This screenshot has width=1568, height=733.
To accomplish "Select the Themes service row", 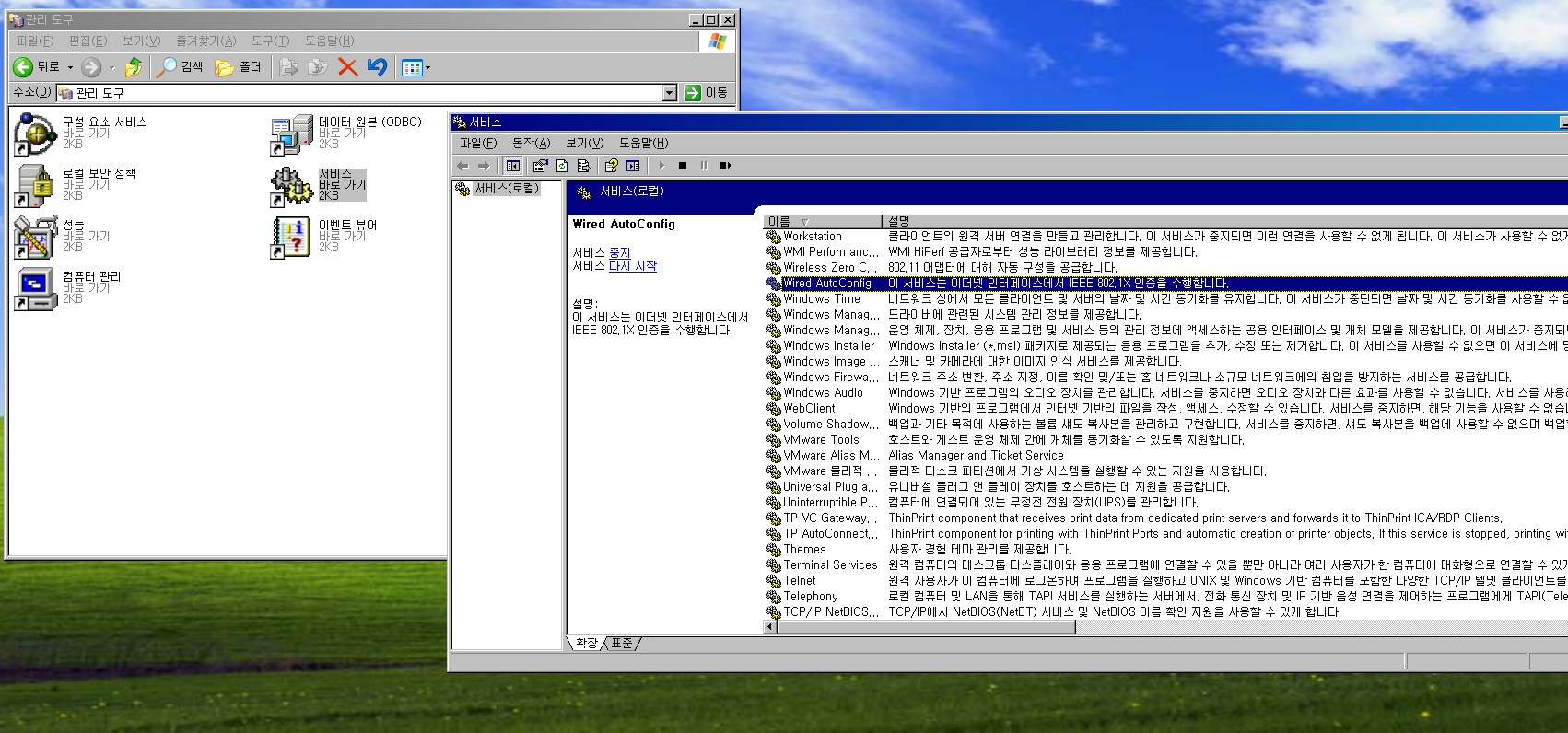I will pyautogui.click(x=1166, y=550).
